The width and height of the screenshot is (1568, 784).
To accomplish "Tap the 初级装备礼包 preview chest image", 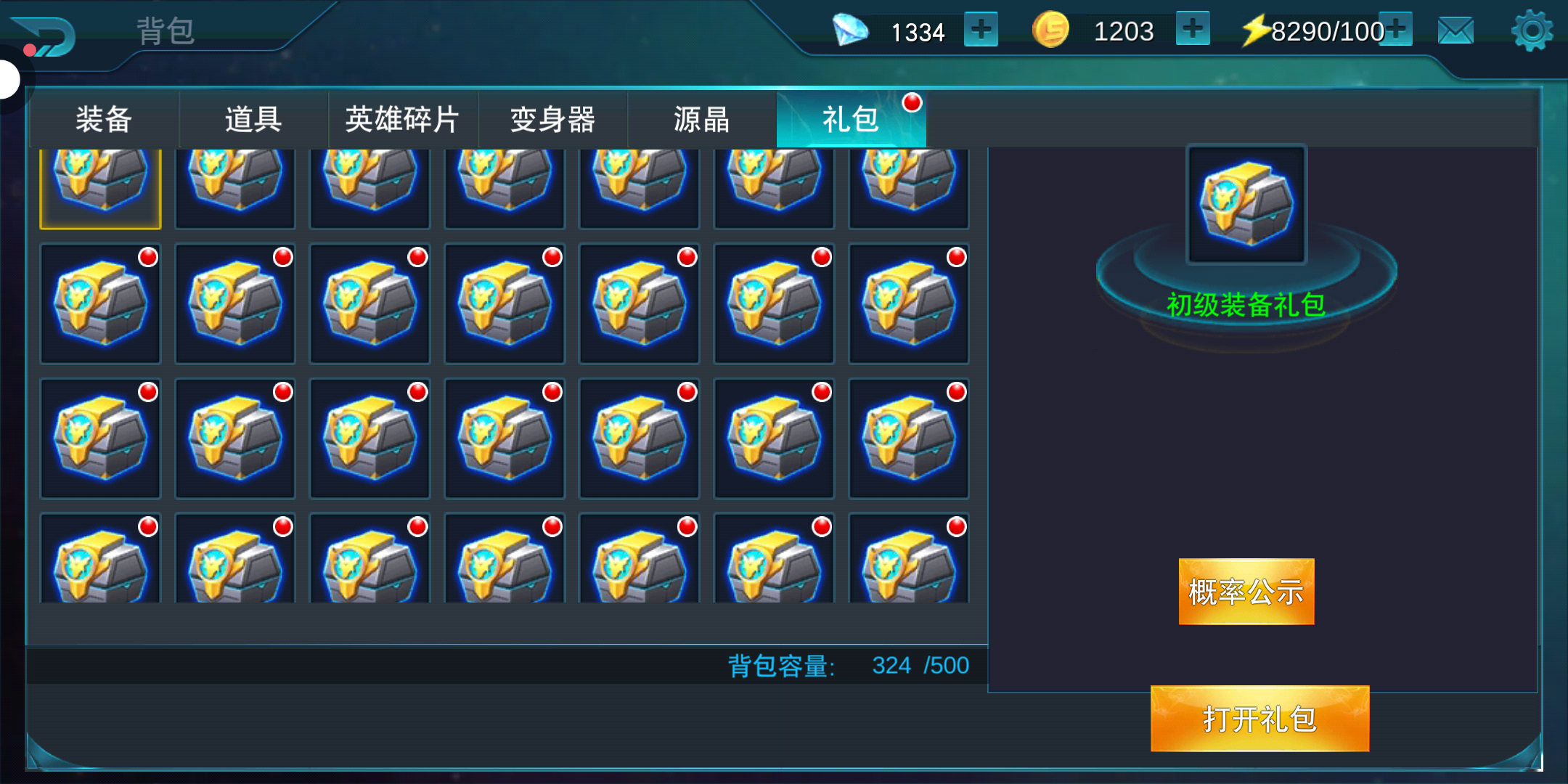I will point(1246,204).
